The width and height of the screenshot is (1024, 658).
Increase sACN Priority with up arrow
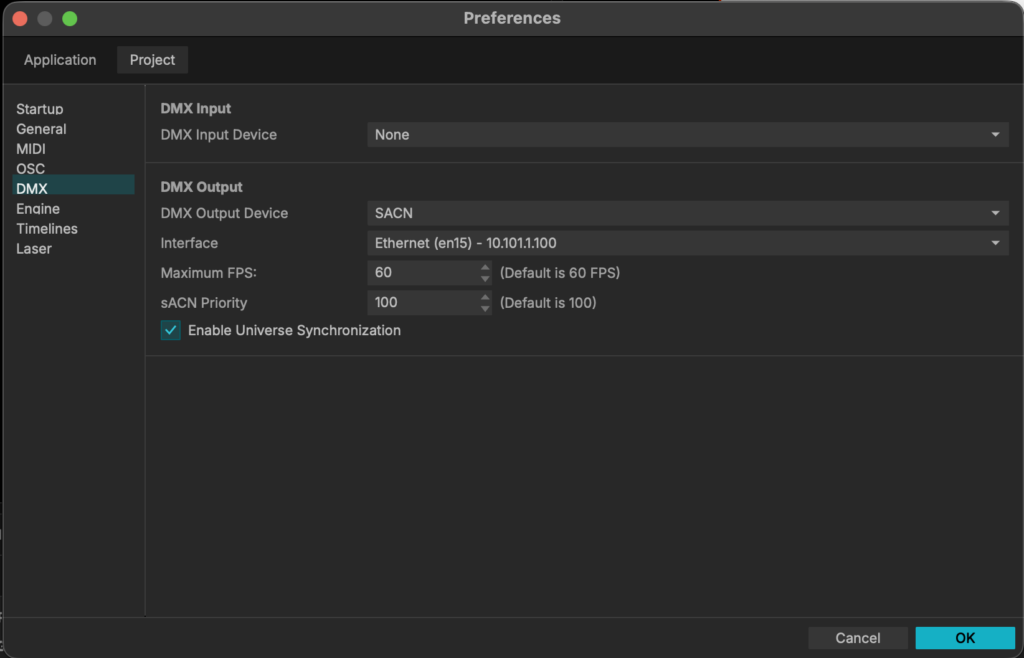486,297
